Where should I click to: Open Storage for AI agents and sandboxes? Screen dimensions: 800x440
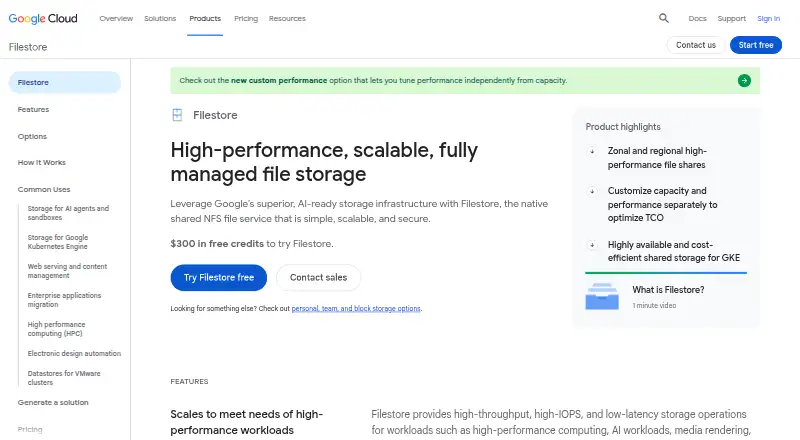pyautogui.click(x=68, y=213)
